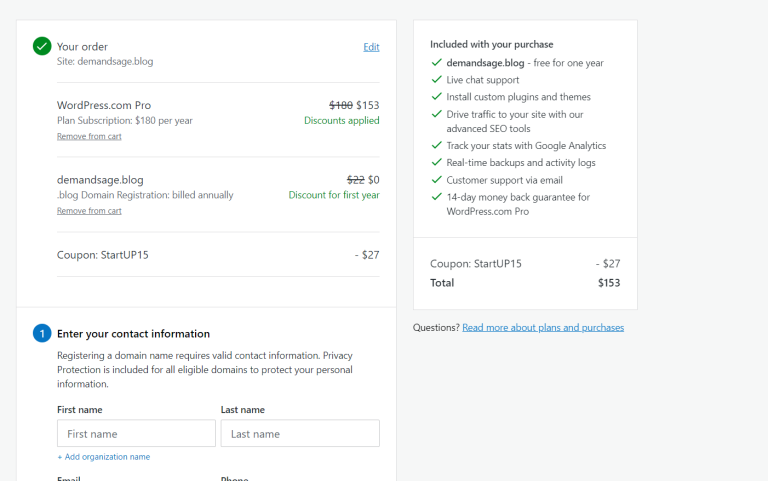Viewport: 768px width, 481px height.
Task: Click the Edit link for your order
Action: tap(371, 47)
